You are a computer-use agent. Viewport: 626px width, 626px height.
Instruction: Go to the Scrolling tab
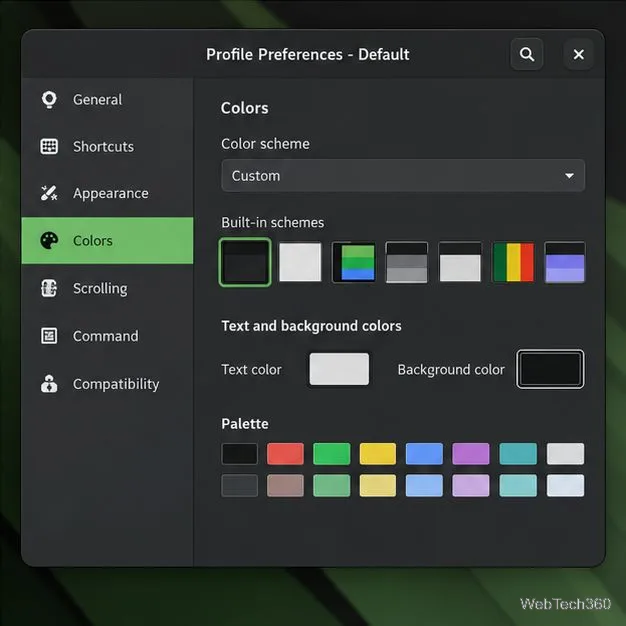(107, 288)
